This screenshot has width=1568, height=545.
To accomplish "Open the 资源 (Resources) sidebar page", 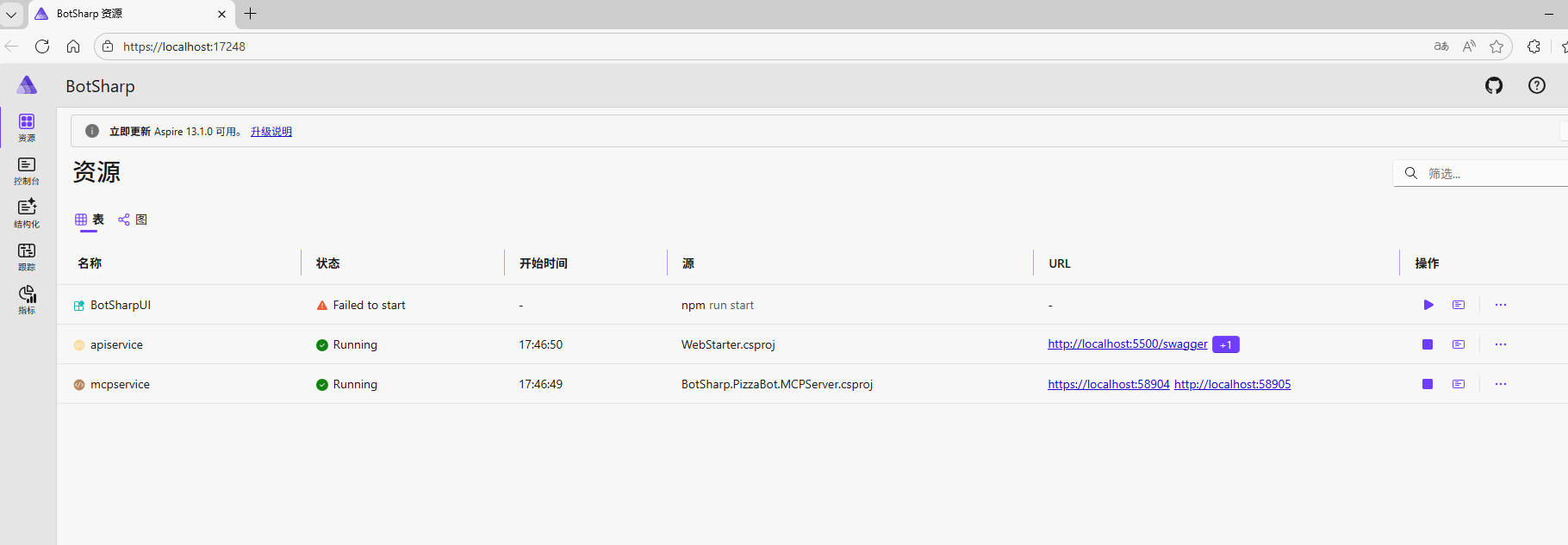I will click(27, 127).
